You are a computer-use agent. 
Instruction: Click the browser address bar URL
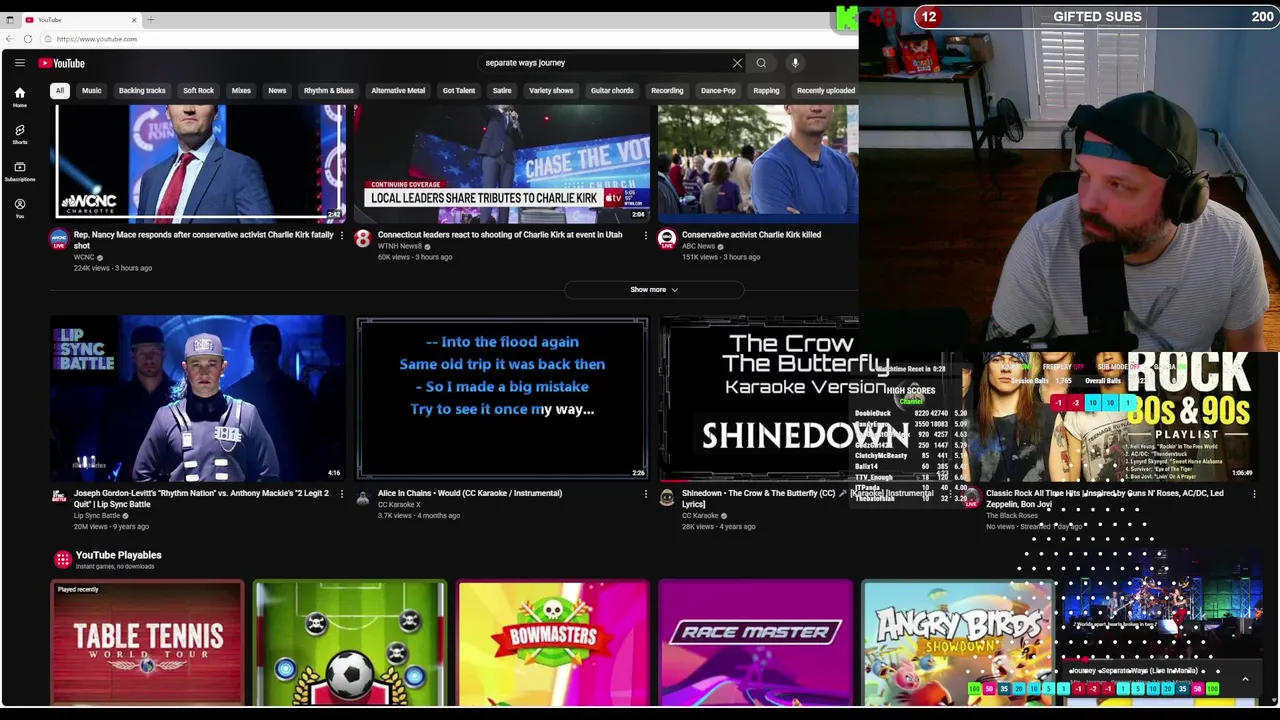[97, 39]
